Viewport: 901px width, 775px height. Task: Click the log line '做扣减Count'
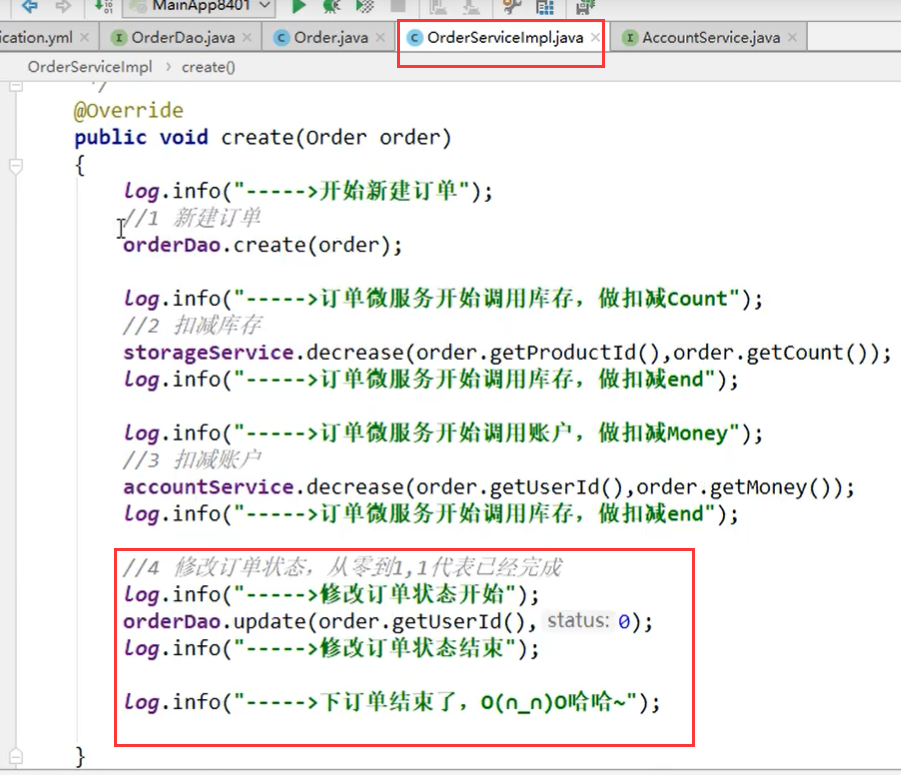coord(443,299)
